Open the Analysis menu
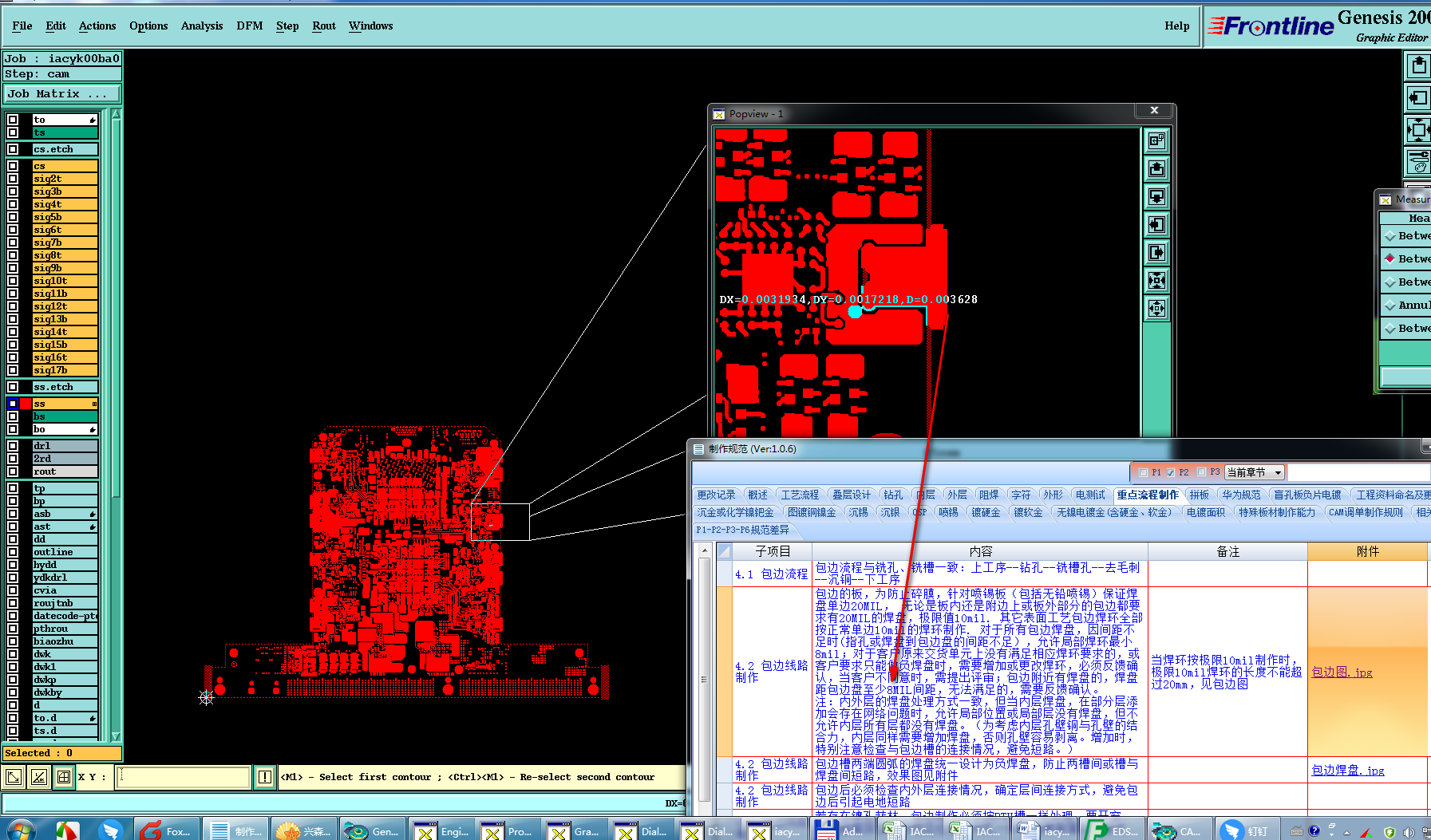Screen dimensions: 1431x840 pos(202,26)
